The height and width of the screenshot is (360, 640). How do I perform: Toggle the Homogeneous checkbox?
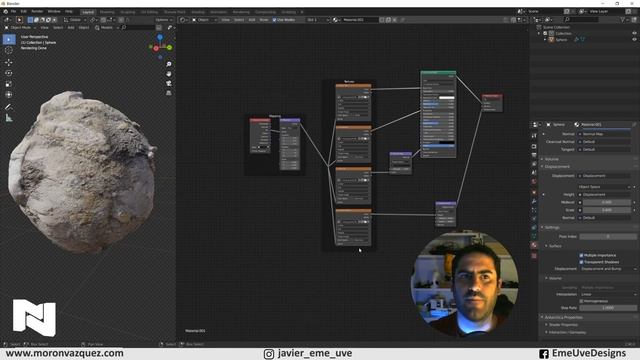[x=581, y=301]
